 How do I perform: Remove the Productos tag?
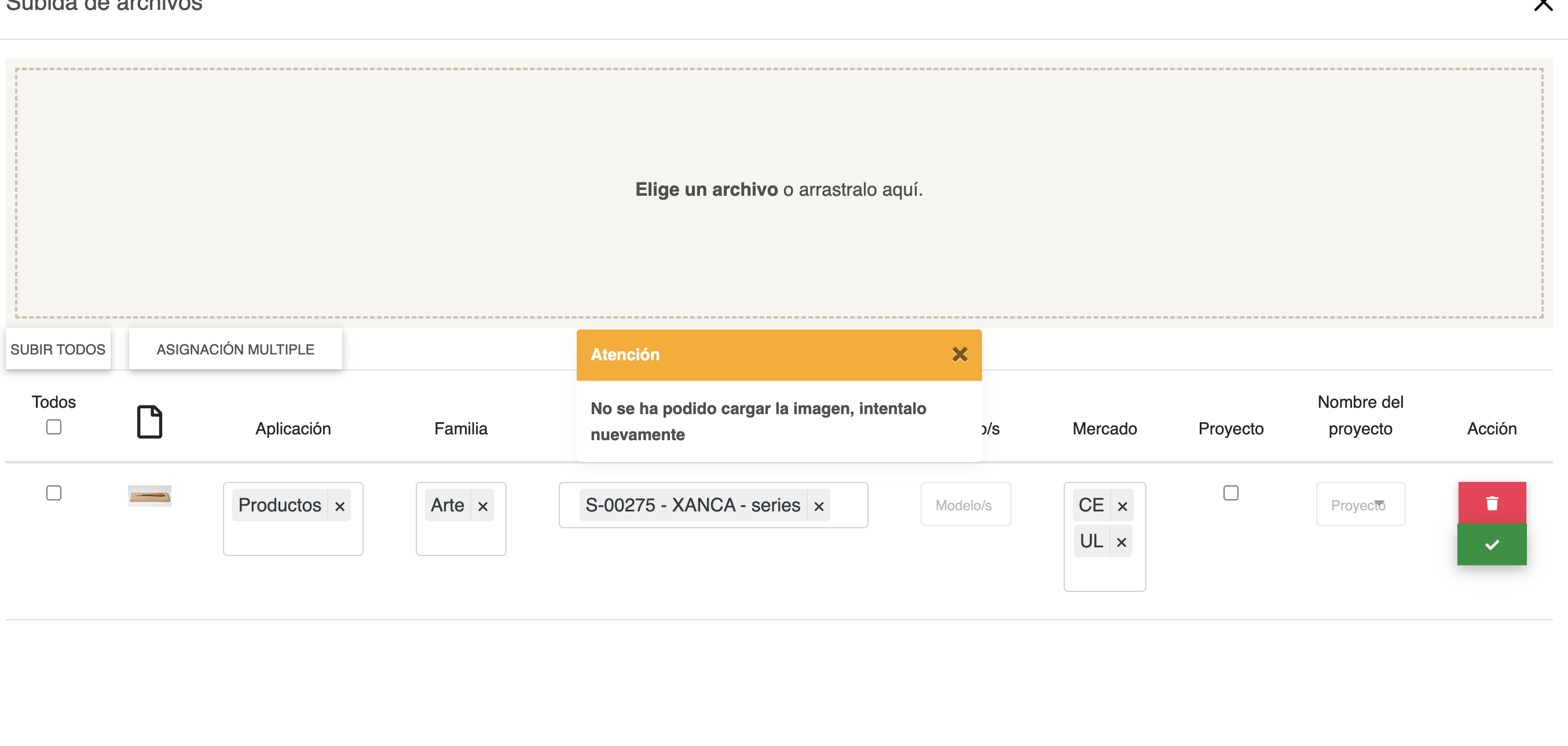[x=340, y=506]
